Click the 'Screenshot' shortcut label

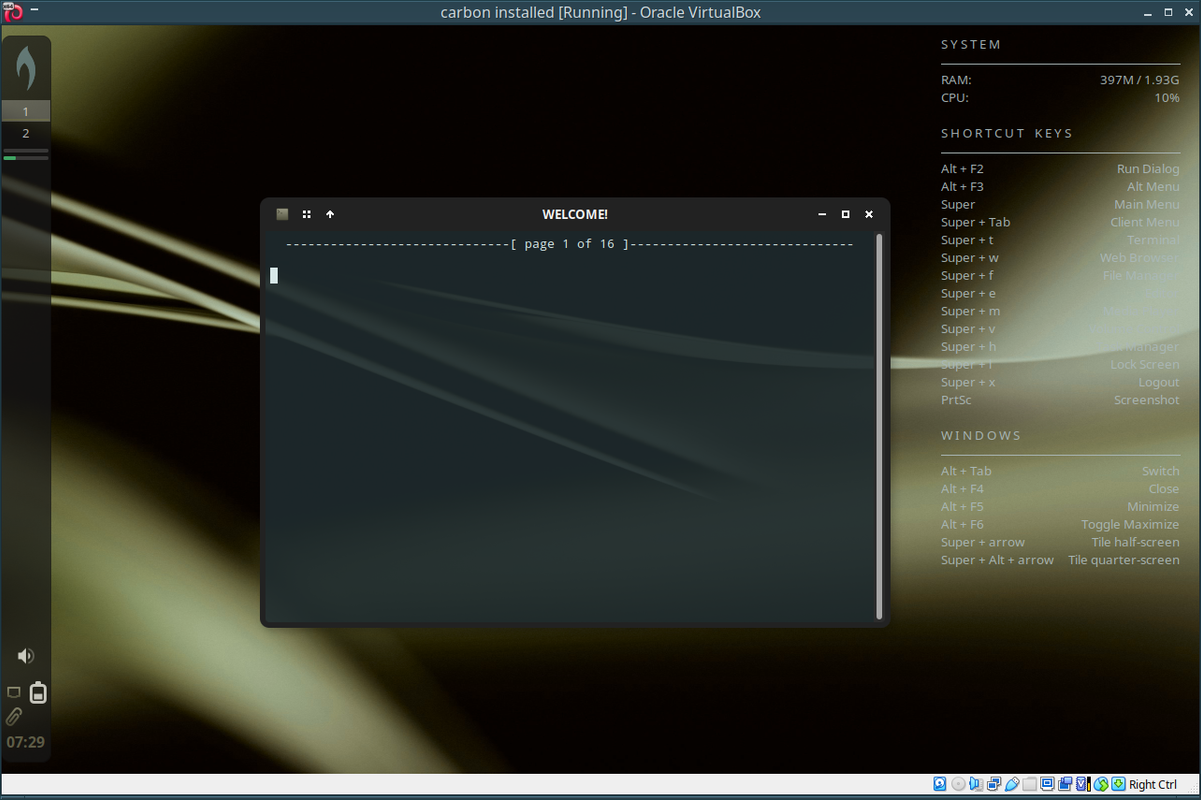pyautogui.click(x=1147, y=400)
